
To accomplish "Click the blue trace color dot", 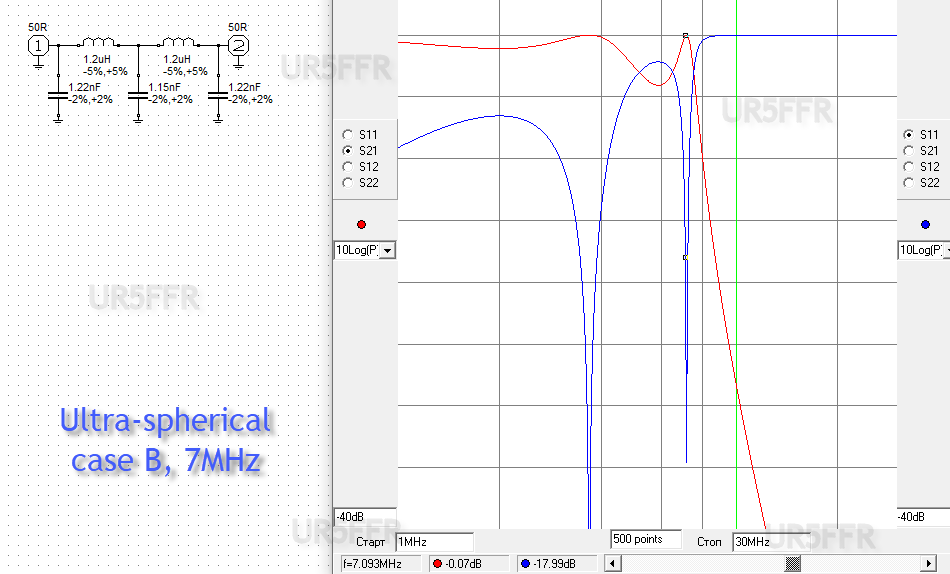I will [925, 224].
